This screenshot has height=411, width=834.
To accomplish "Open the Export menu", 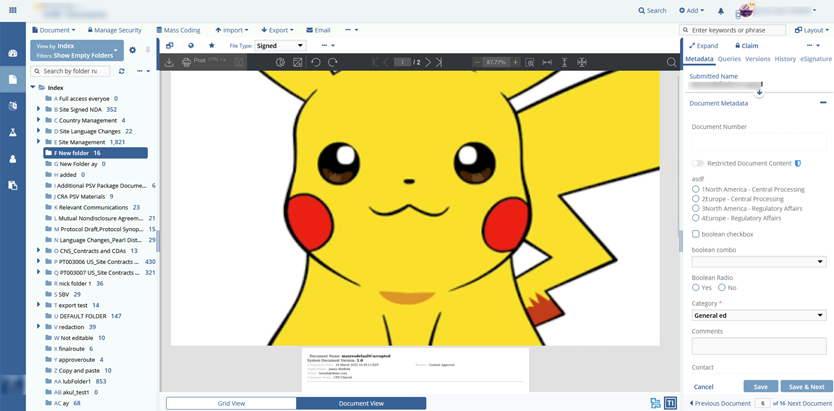I will (277, 30).
